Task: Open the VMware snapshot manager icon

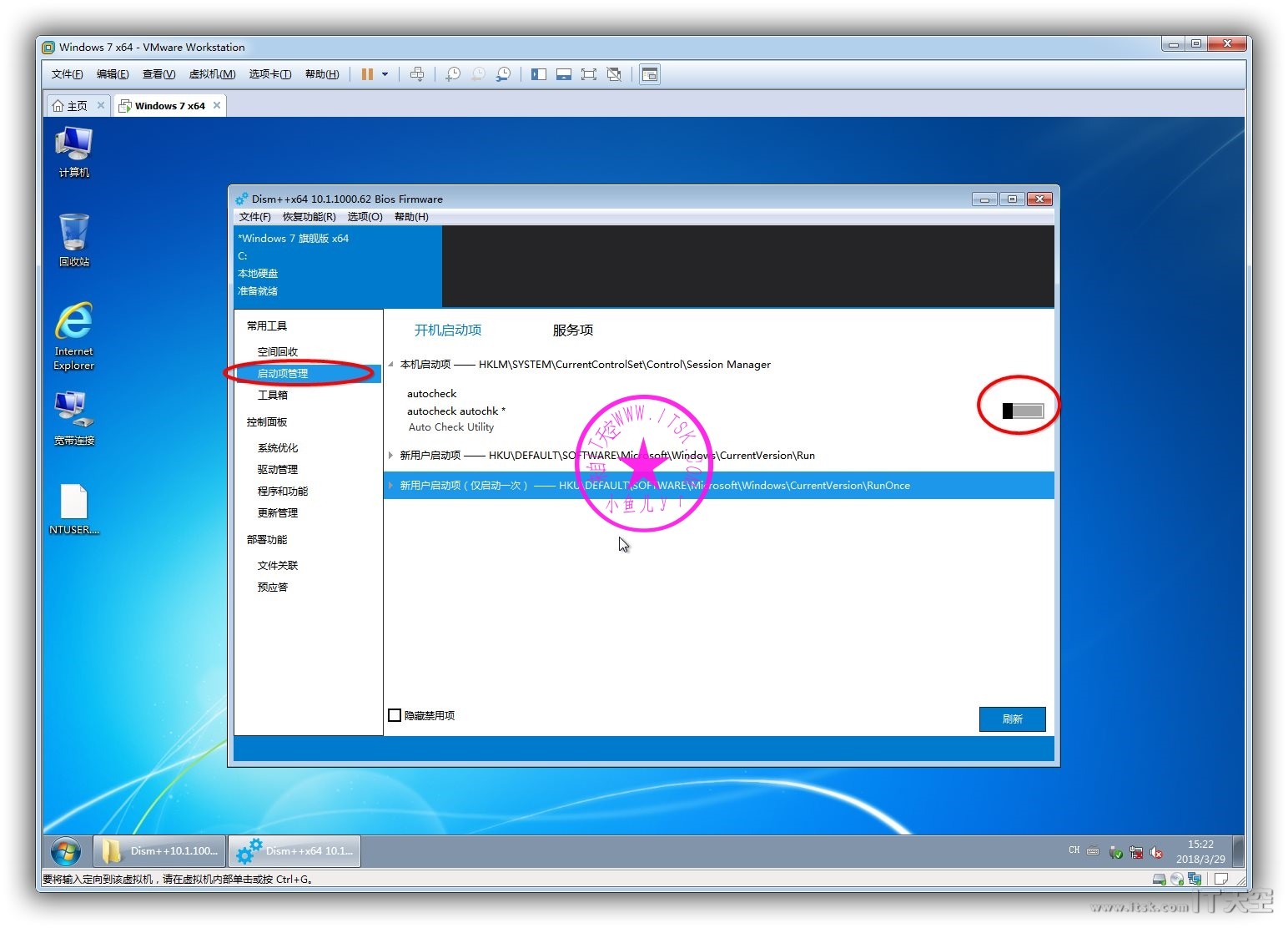Action: [503, 74]
